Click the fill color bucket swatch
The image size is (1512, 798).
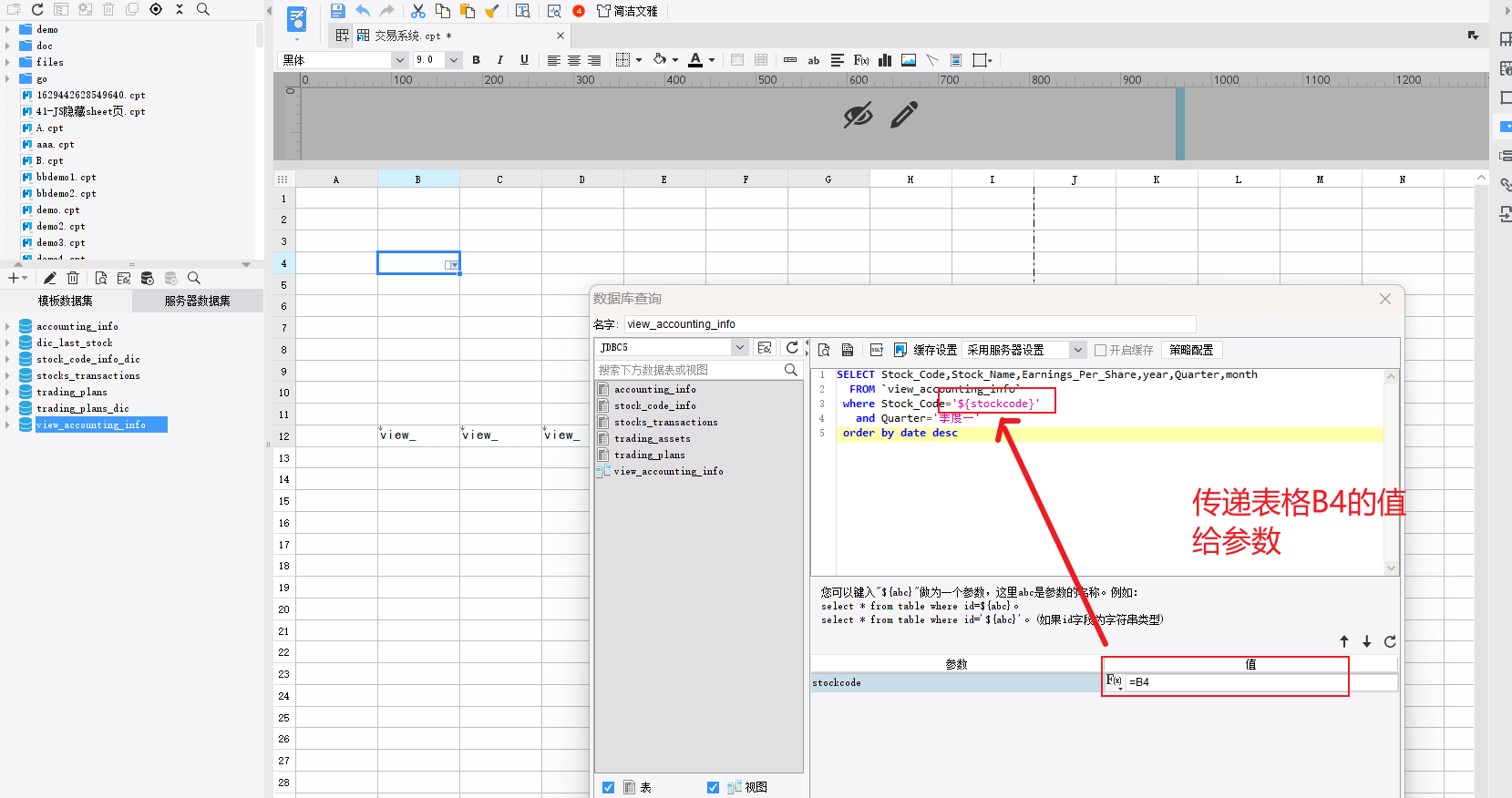coord(660,60)
